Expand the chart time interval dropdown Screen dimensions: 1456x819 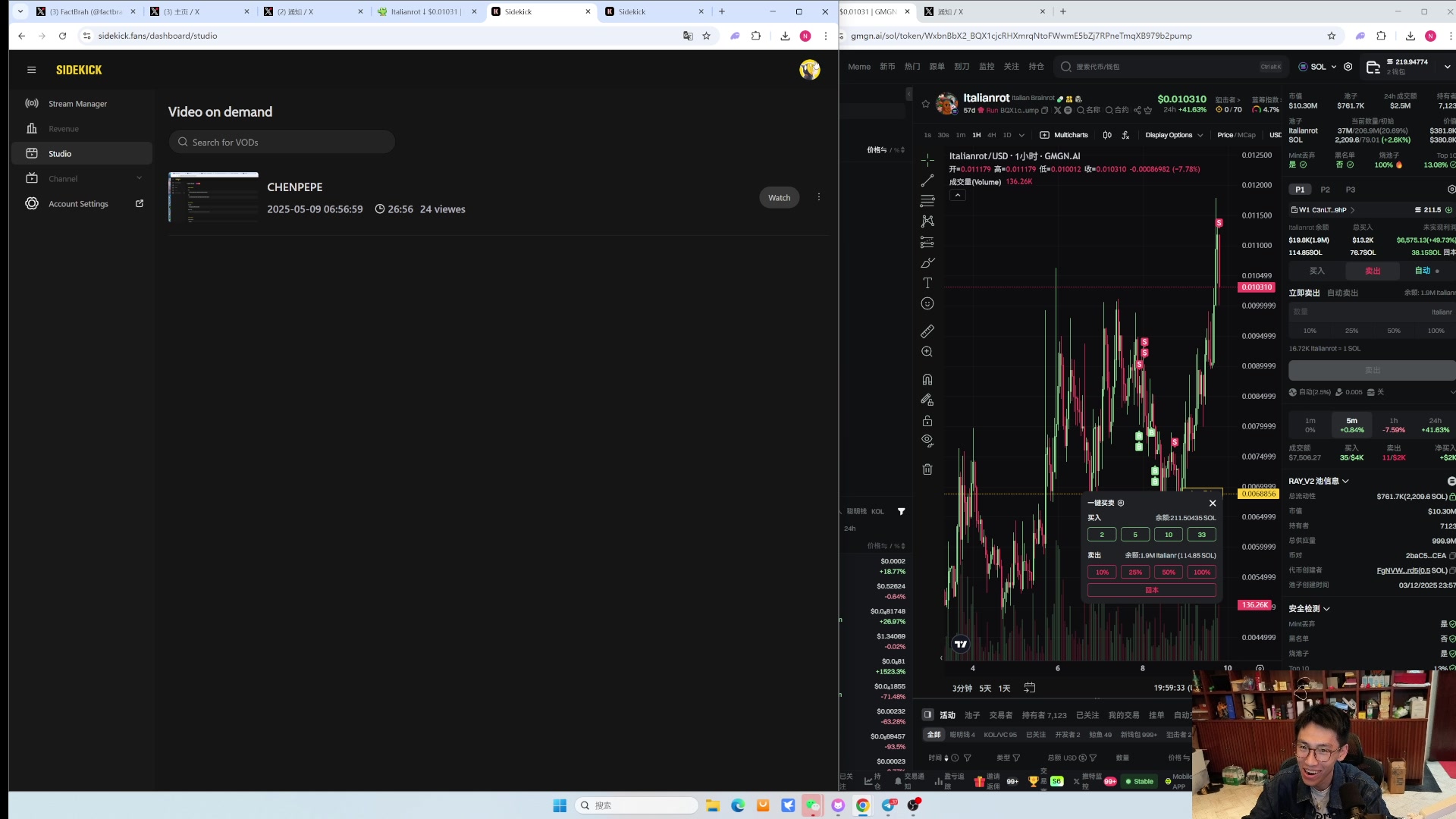1021,135
